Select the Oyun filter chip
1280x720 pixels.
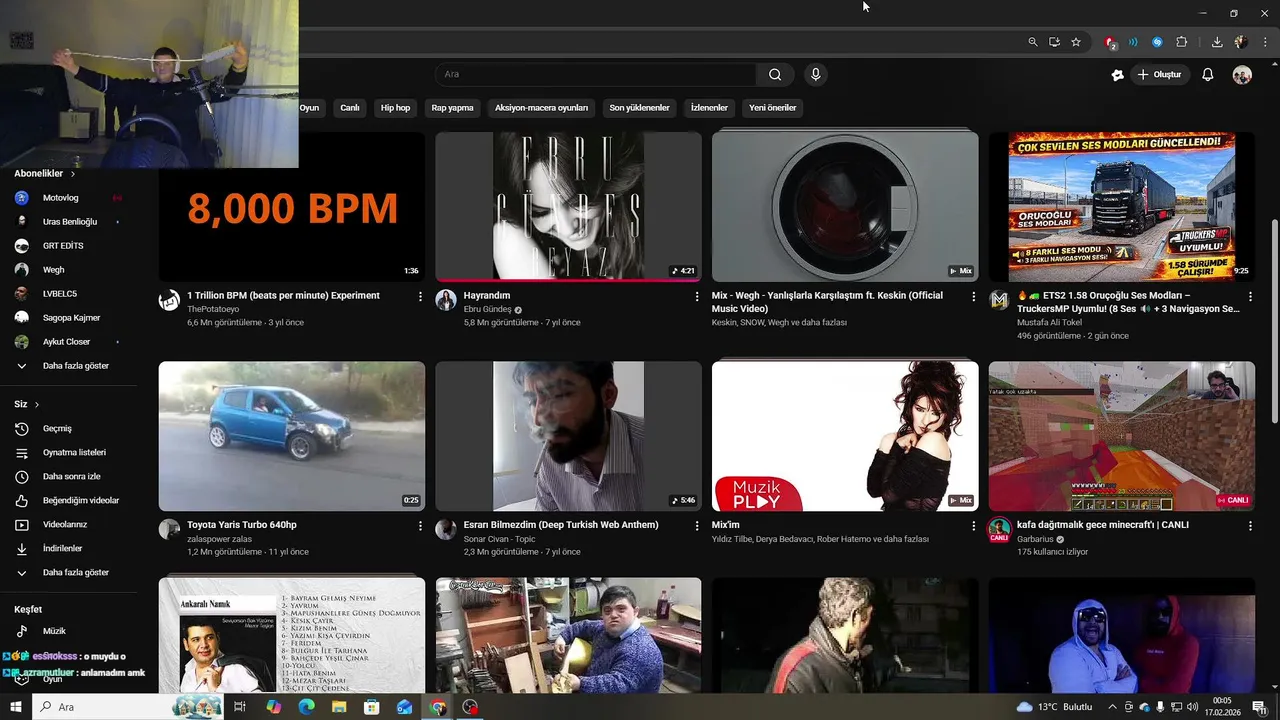click(309, 108)
